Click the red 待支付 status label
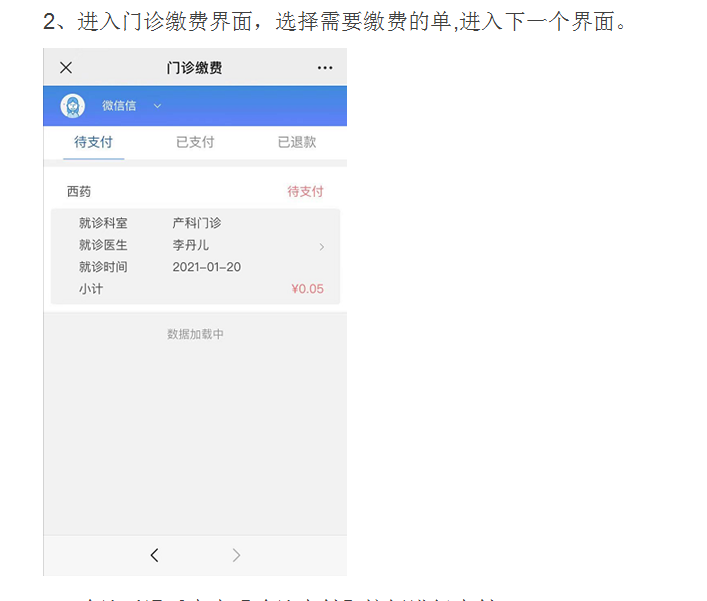The height and width of the screenshot is (601, 707). (305, 192)
